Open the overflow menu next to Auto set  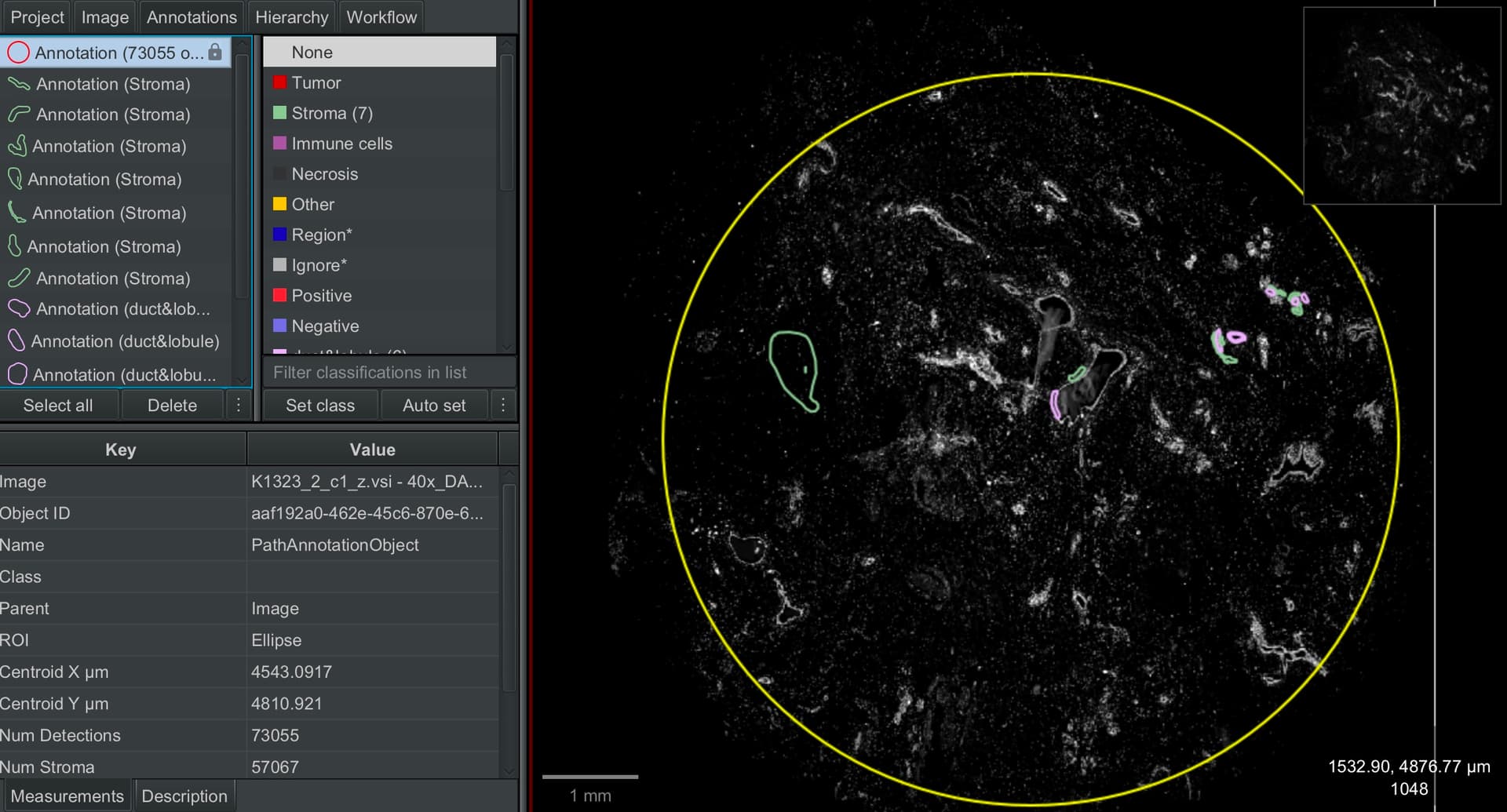pyautogui.click(x=503, y=405)
